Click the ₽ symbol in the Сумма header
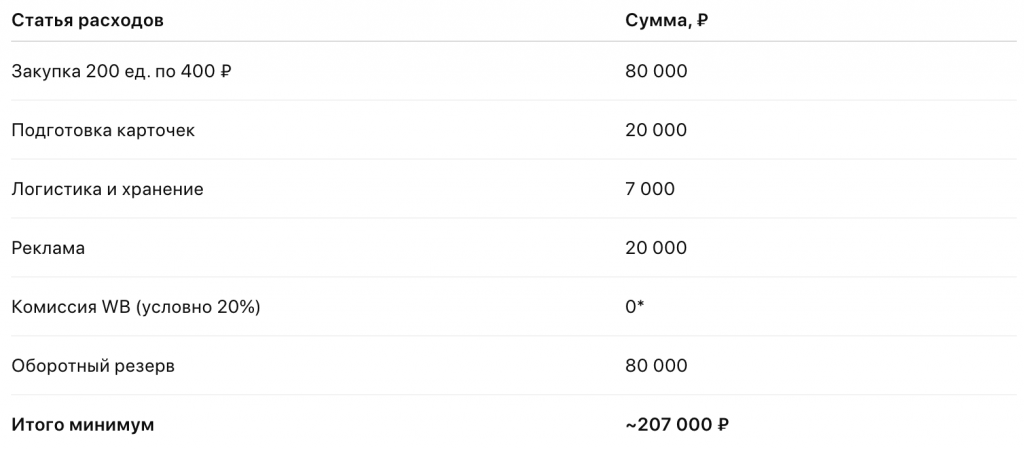This screenshot has height=449, width=1024. [x=702, y=20]
